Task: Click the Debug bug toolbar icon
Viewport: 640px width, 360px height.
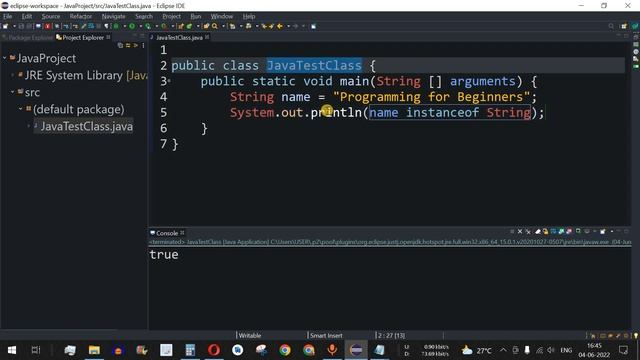Action: [x=116, y=26]
